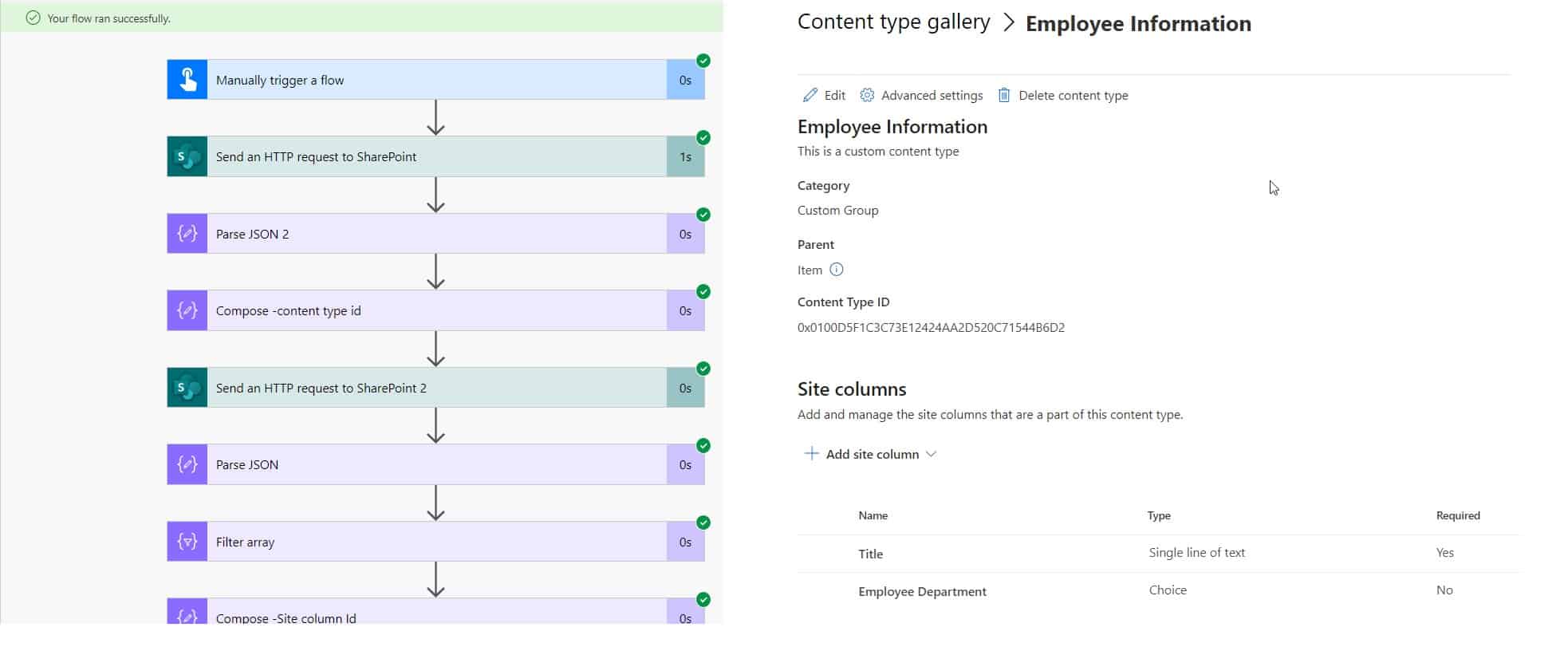Viewport: 1568px width, 651px height.
Task: Open the Content type gallery breadcrumb
Action: click(x=893, y=22)
